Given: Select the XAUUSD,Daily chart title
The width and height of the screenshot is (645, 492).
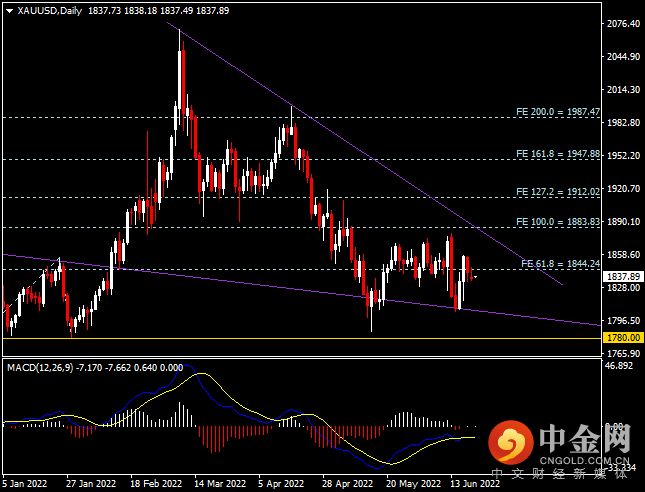Looking at the screenshot, I should [x=50, y=11].
